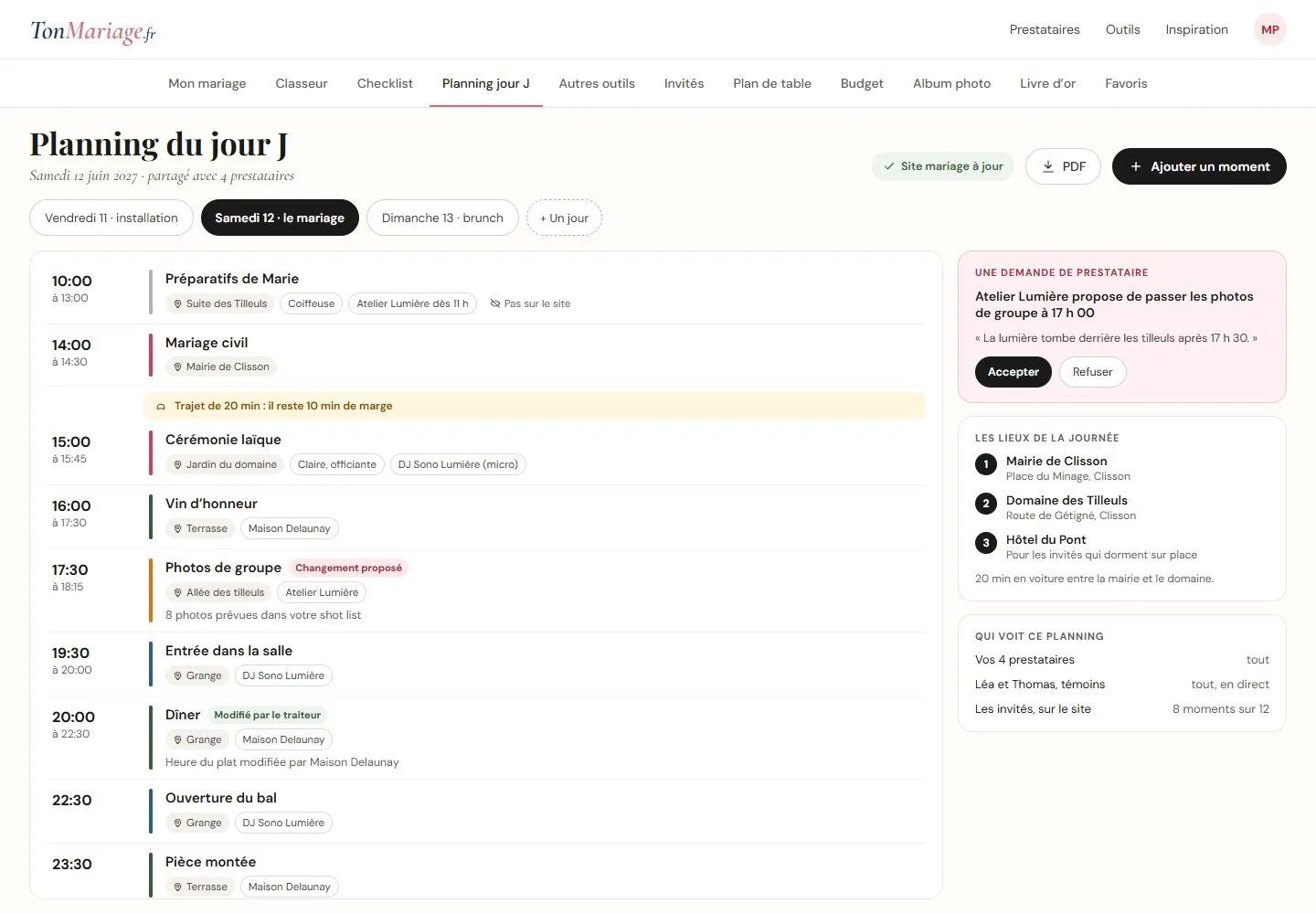Open the Outils menu
The width and height of the screenshot is (1316, 914).
click(1122, 29)
